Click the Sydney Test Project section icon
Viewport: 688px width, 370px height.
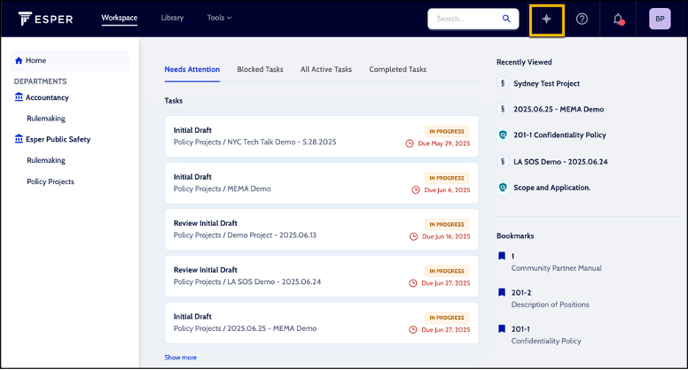point(503,83)
